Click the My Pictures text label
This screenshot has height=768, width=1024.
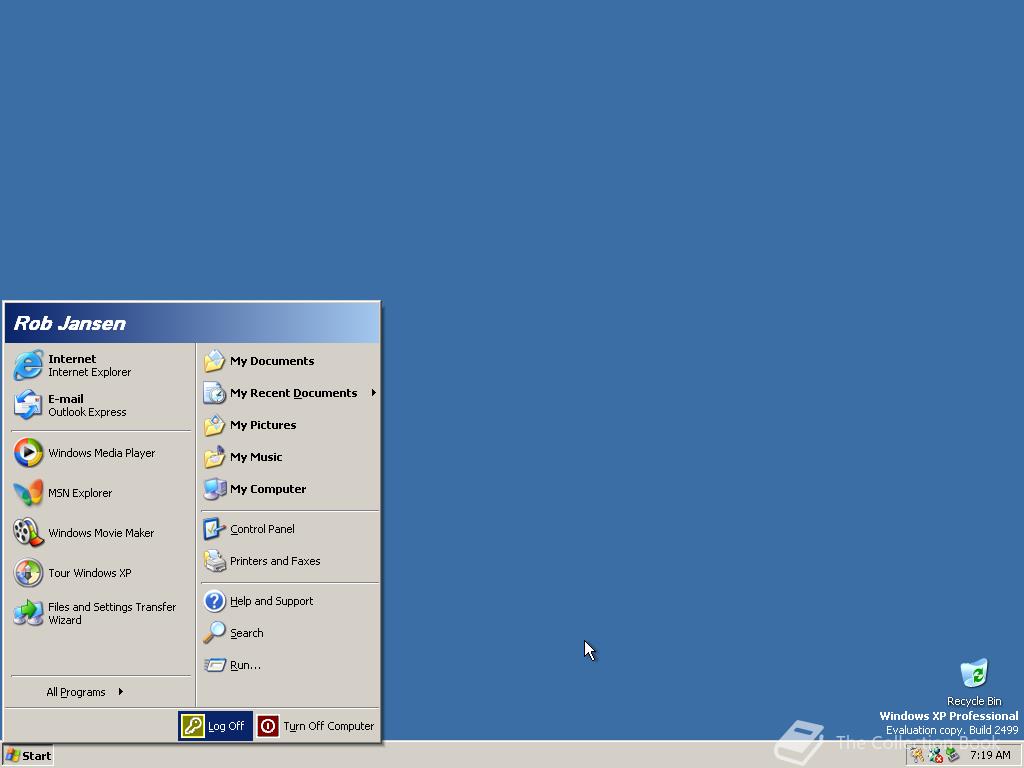(263, 425)
